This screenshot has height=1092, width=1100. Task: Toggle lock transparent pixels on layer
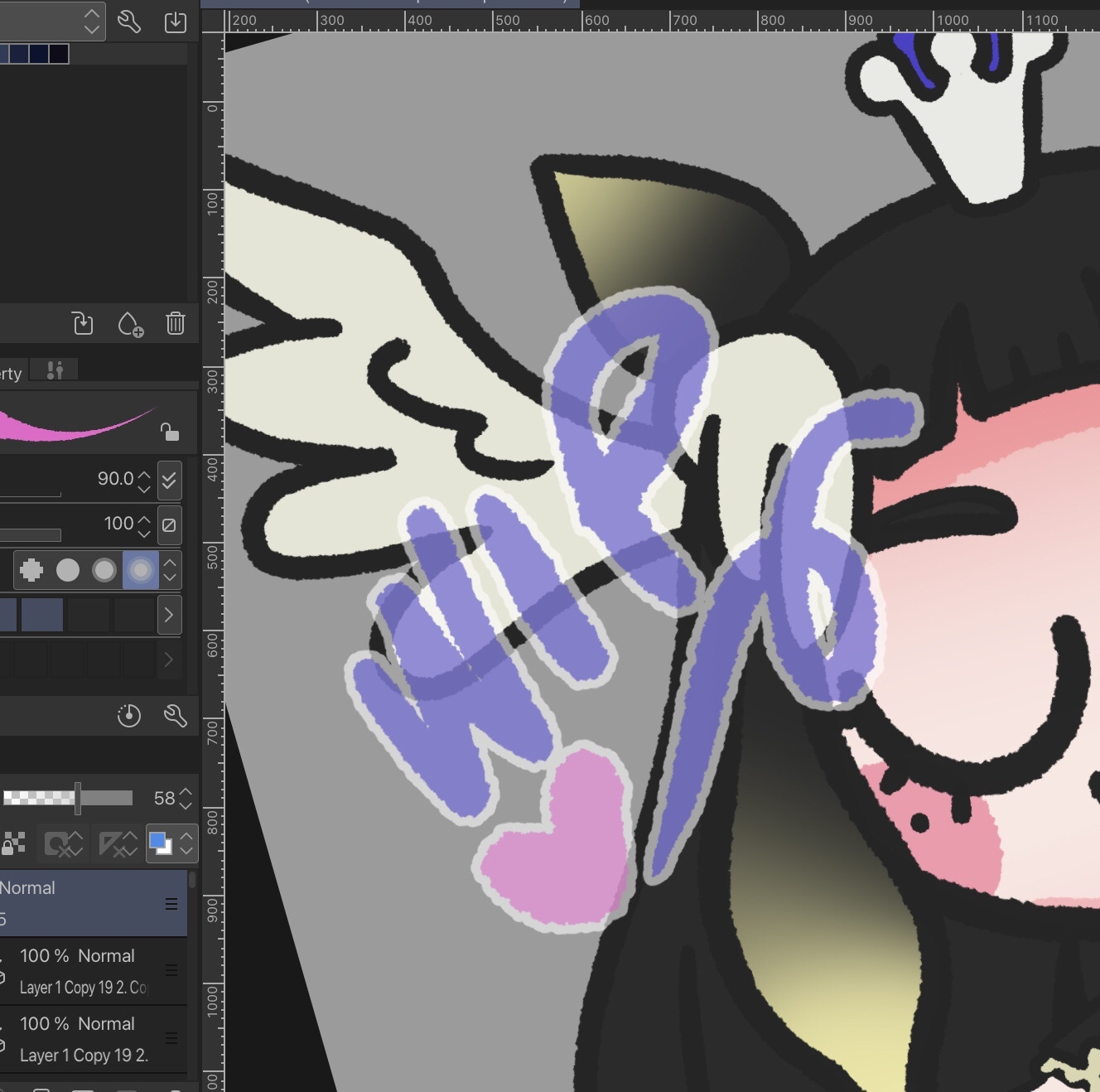coord(13,844)
